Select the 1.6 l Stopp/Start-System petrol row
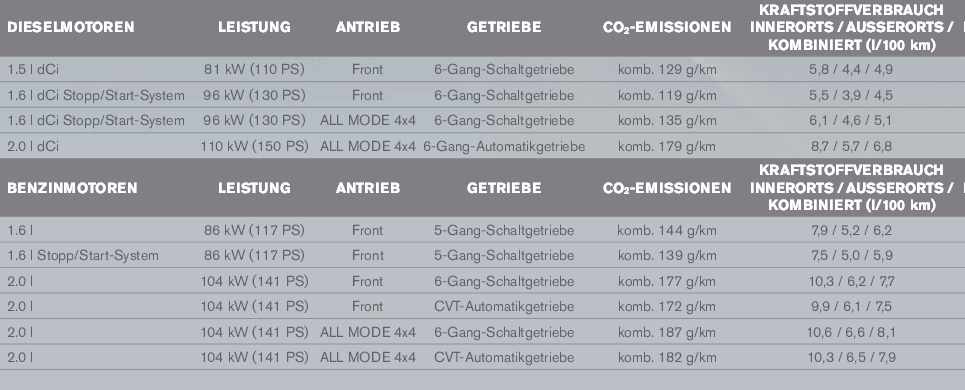This screenshot has height=390, width=965. (482, 256)
